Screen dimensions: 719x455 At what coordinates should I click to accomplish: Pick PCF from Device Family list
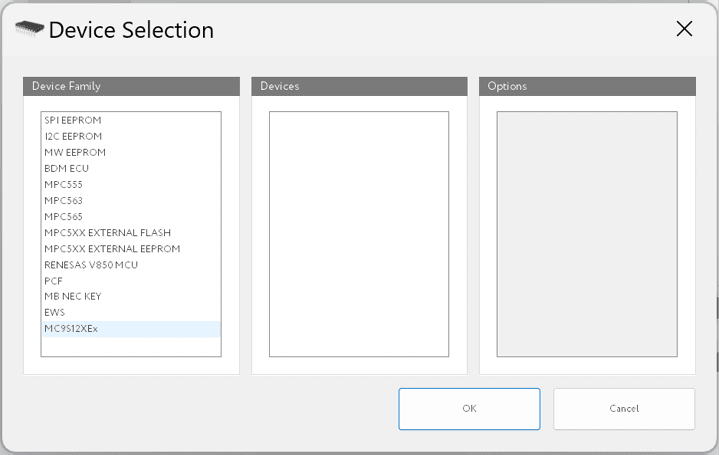[54, 280]
